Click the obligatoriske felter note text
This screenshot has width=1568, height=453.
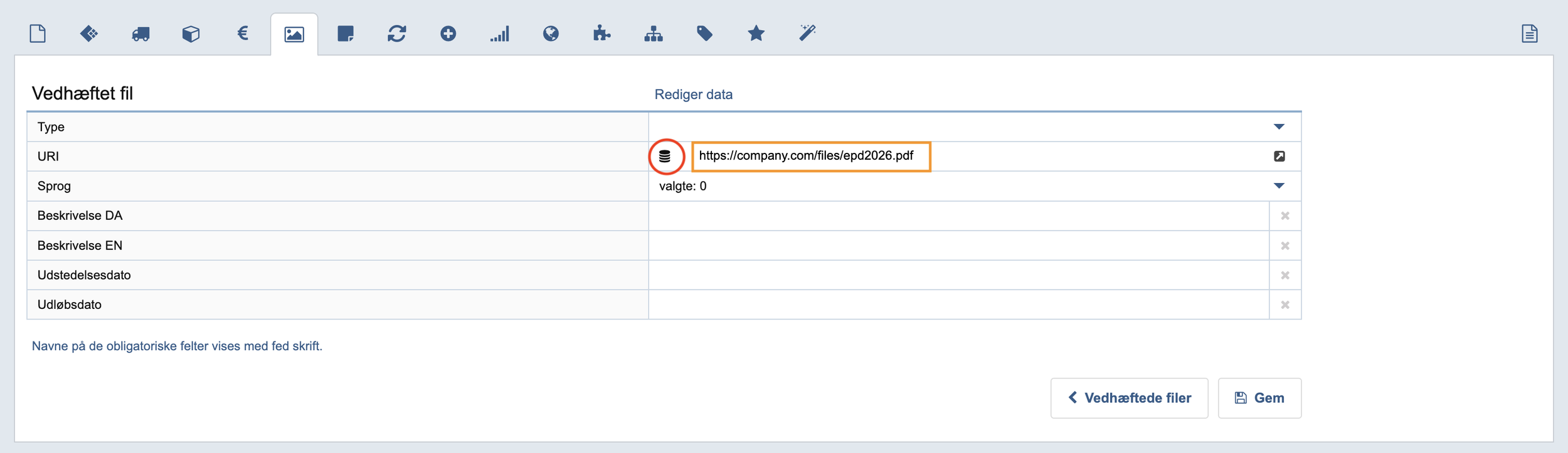pos(177,346)
